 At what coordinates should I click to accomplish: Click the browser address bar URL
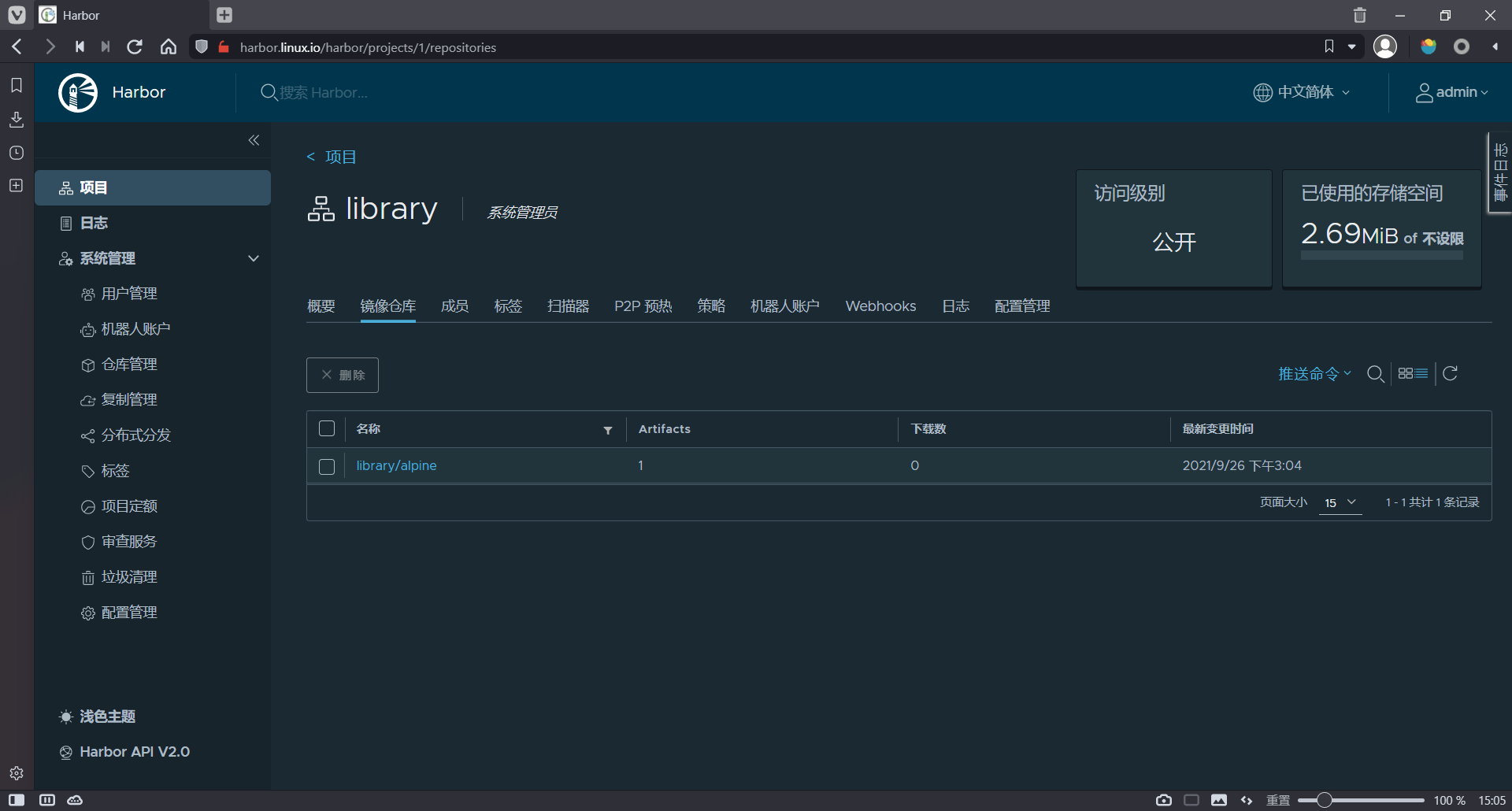[x=368, y=47]
